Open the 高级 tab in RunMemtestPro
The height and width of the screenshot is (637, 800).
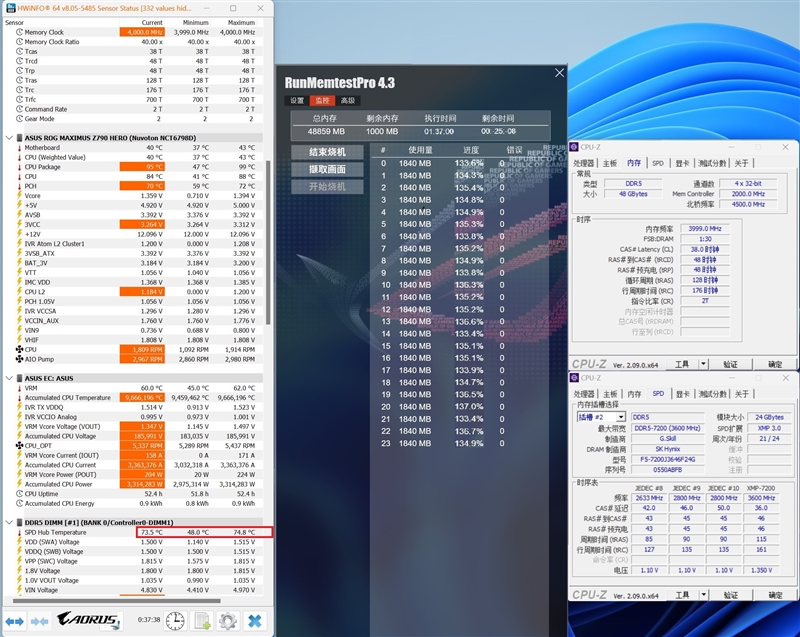pos(348,100)
